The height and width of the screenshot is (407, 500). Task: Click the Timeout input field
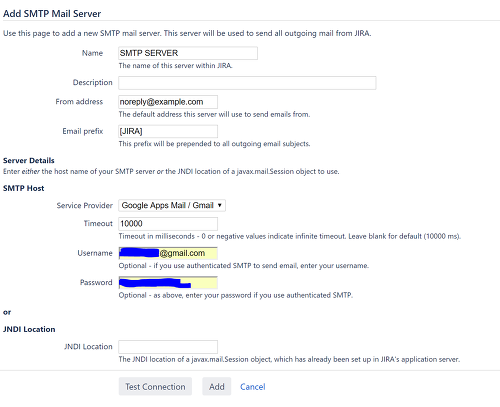[x=168, y=224]
